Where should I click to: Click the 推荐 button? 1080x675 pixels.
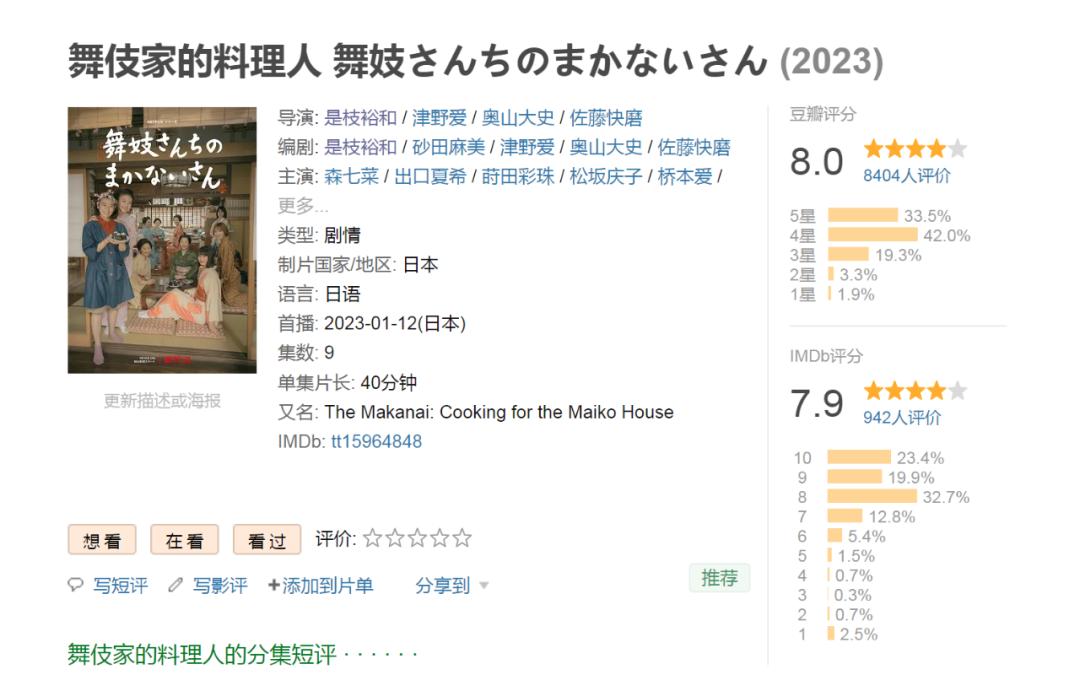tap(719, 578)
